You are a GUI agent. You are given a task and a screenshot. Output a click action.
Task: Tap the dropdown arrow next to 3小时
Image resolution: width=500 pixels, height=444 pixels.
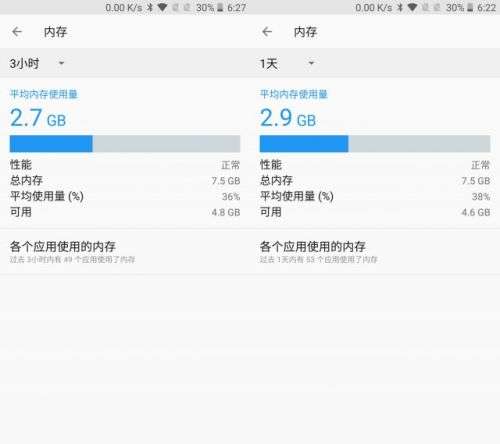coord(61,63)
